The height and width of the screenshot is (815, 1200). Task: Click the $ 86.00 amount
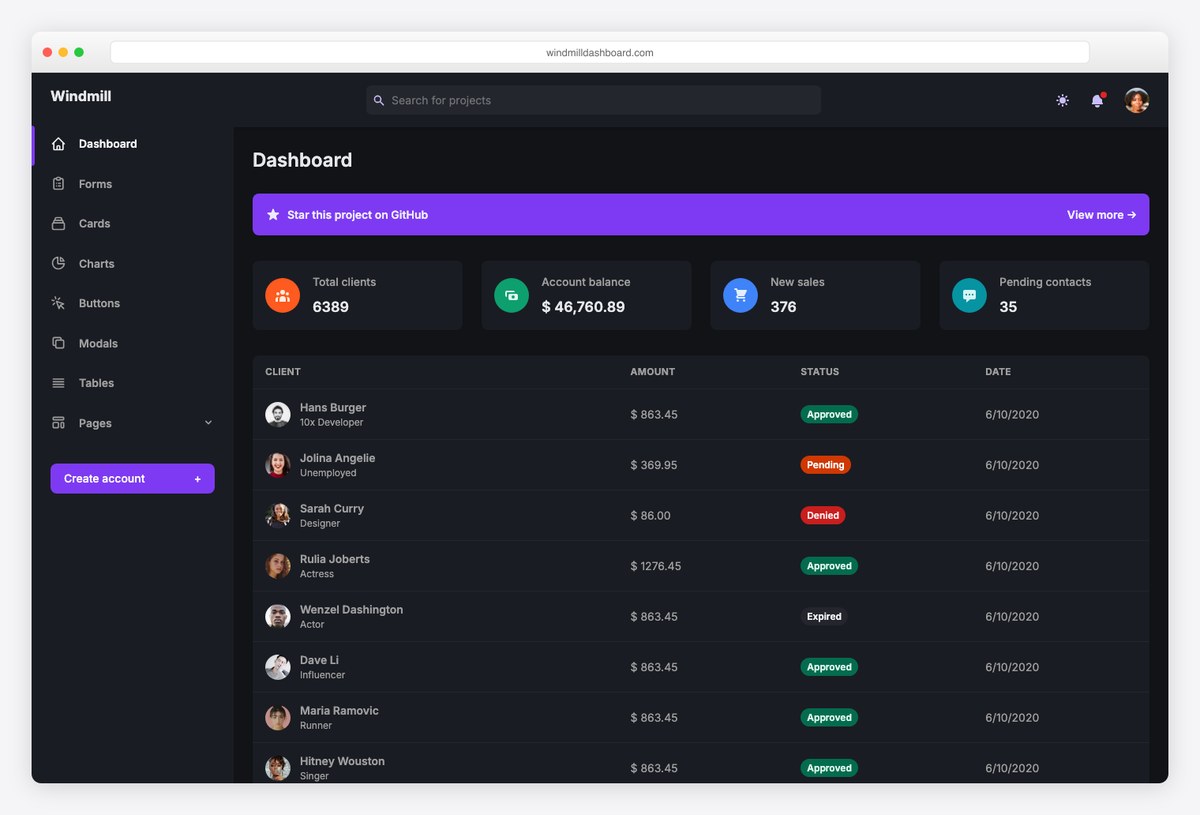(650, 515)
